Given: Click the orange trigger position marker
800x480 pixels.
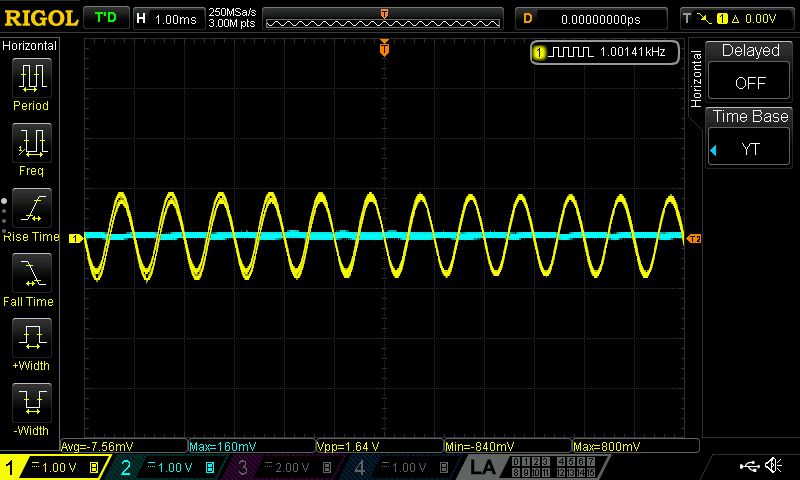Looking at the screenshot, I should [x=384, y=49].
